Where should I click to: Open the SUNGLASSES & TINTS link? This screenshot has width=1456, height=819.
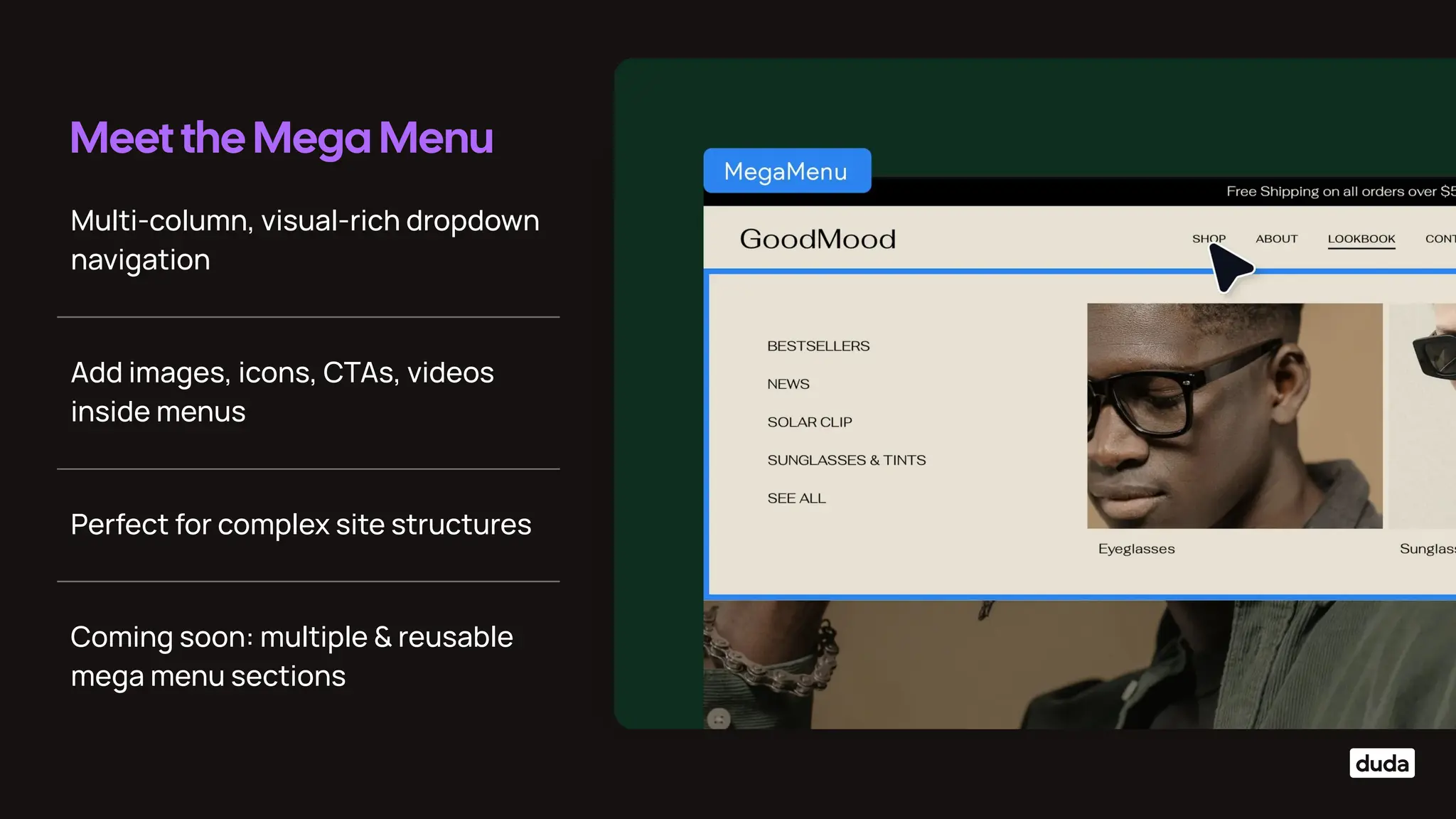(846, 460)
